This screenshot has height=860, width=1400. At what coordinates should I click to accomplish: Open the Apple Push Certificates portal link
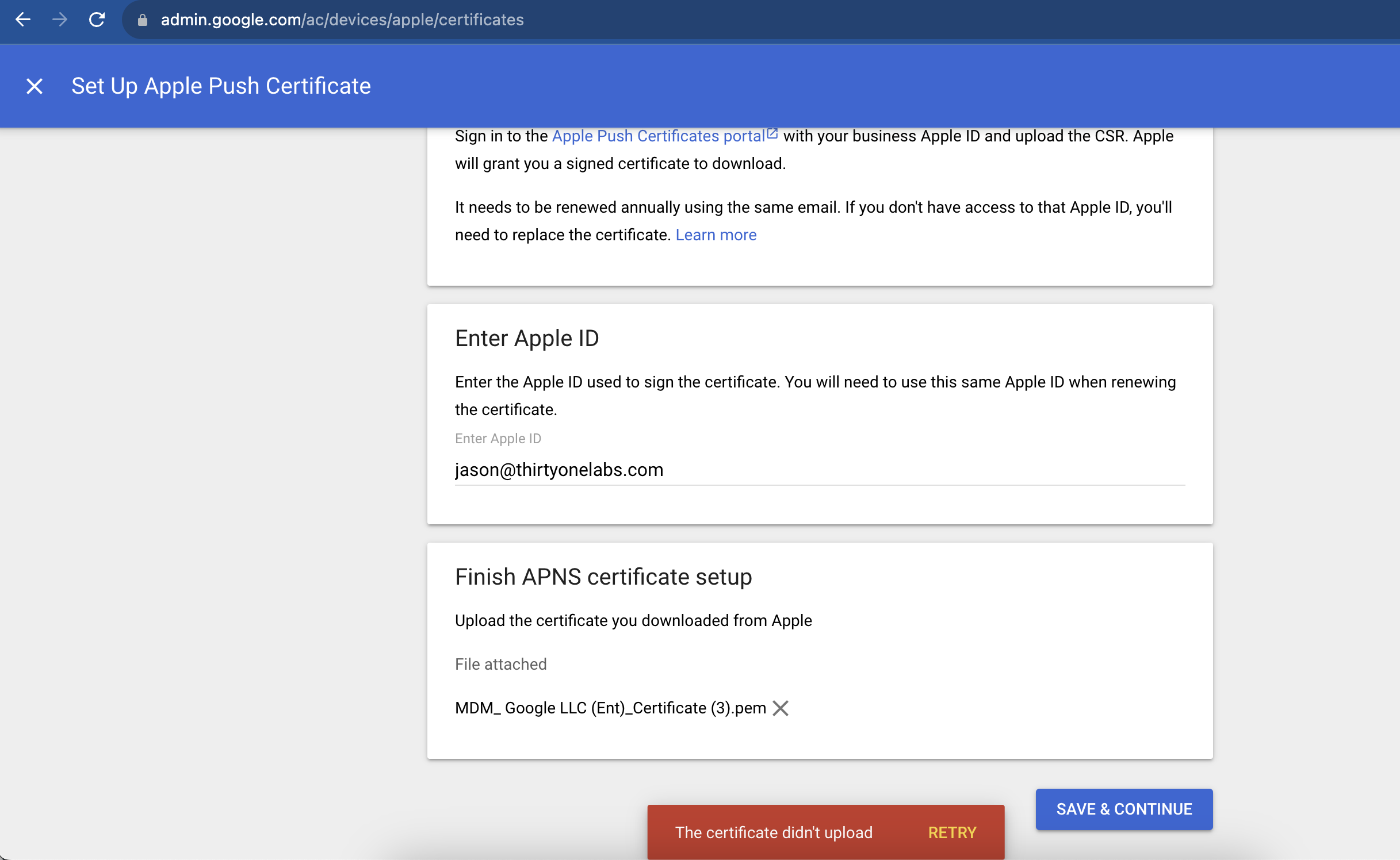coord(658,136)
